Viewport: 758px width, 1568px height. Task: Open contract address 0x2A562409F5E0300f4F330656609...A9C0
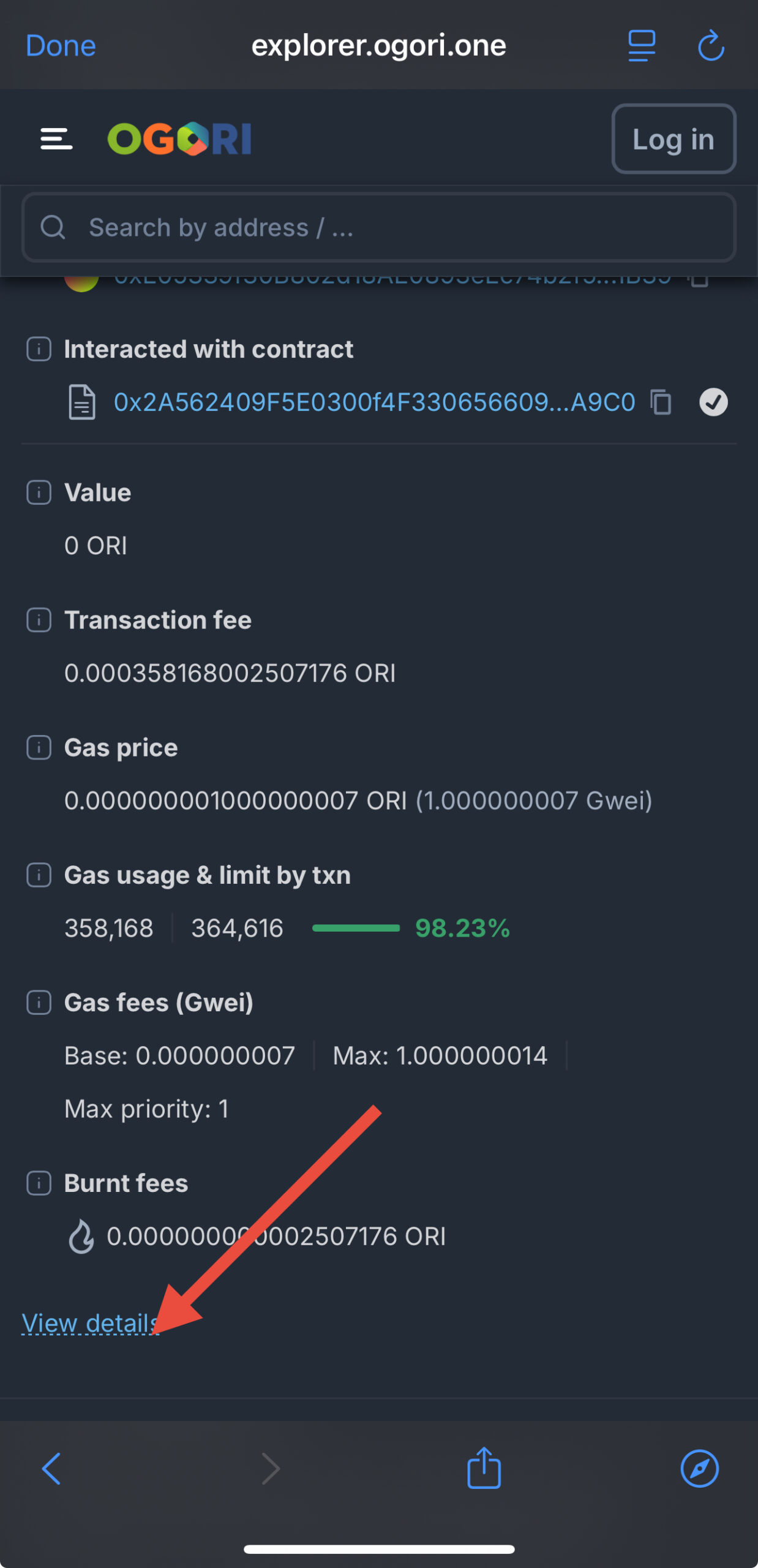(374, 402)
